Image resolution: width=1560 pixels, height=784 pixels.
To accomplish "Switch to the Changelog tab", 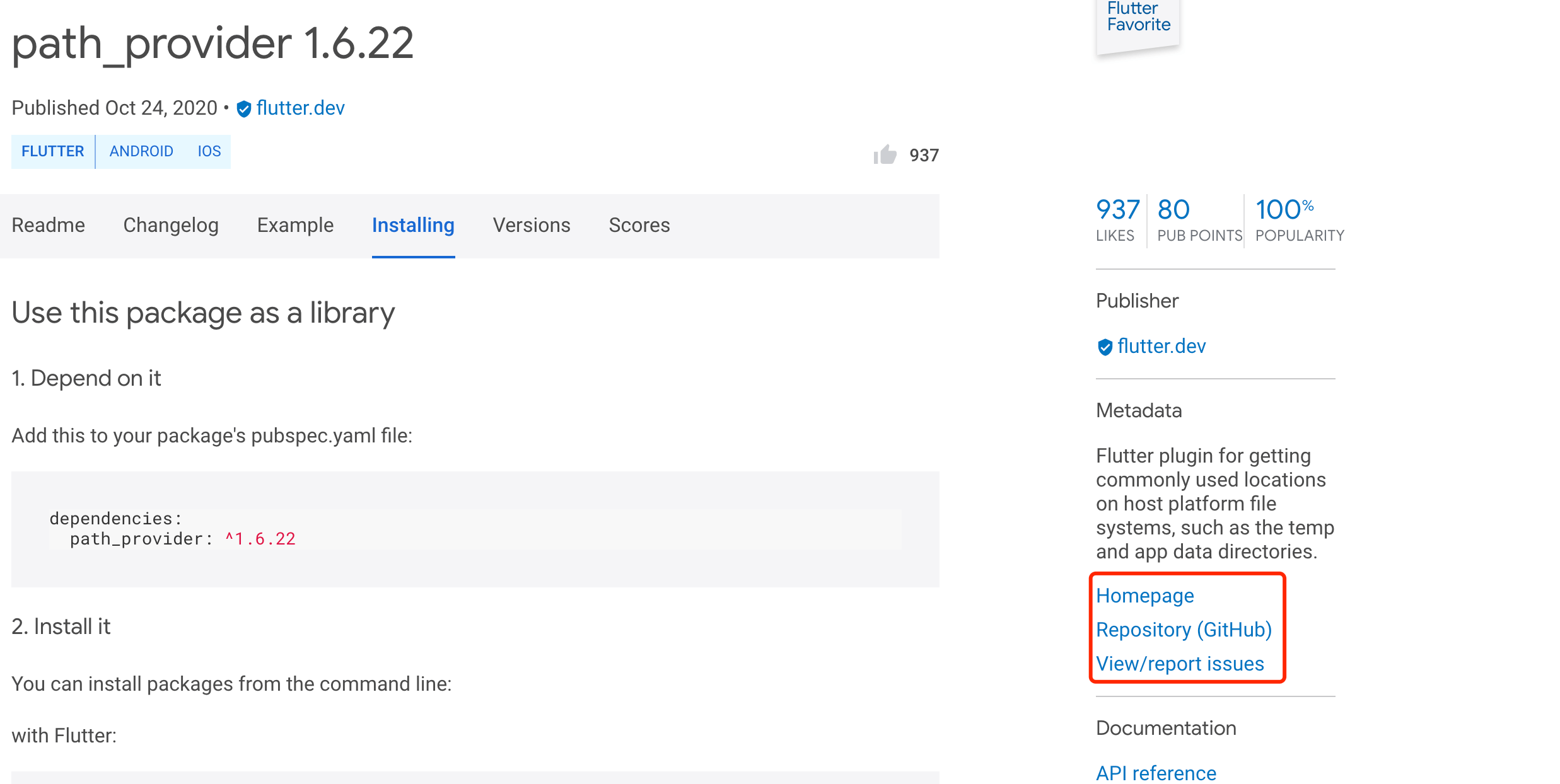I will [x=171, y=225].
